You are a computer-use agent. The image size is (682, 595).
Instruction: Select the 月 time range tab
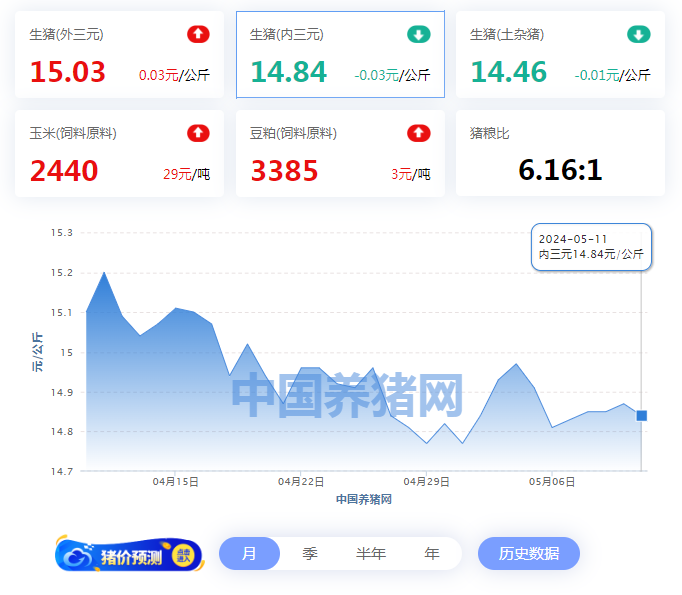click(x=249, y=553)
